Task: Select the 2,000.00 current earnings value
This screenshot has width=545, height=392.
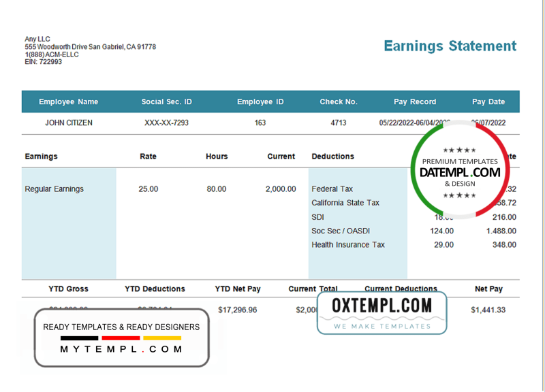Action: coord(281,189)
